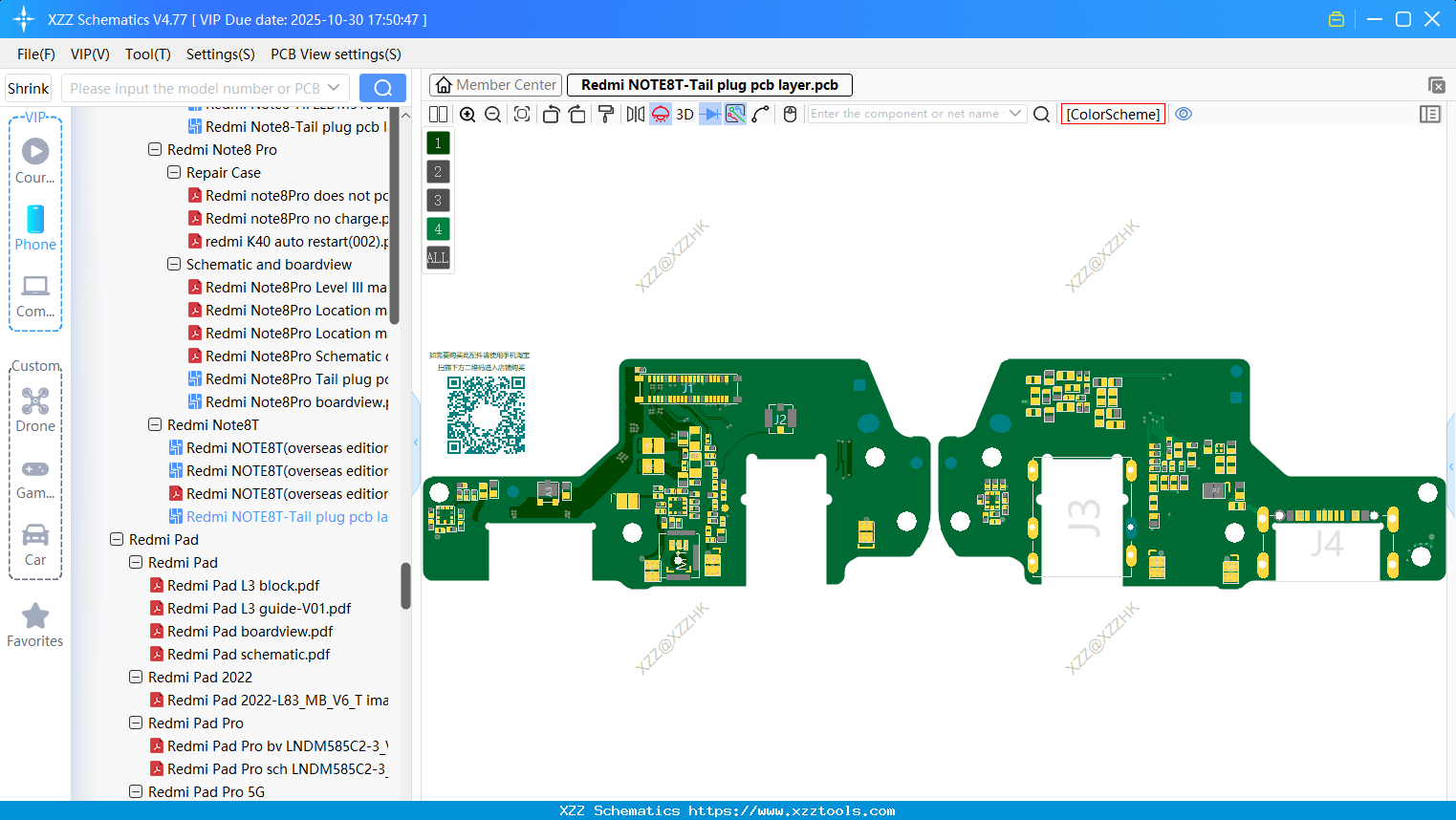Open the mouse settings icon on toolbar
The height and width of the screenshot is (820, 1456).
[787, 114]
